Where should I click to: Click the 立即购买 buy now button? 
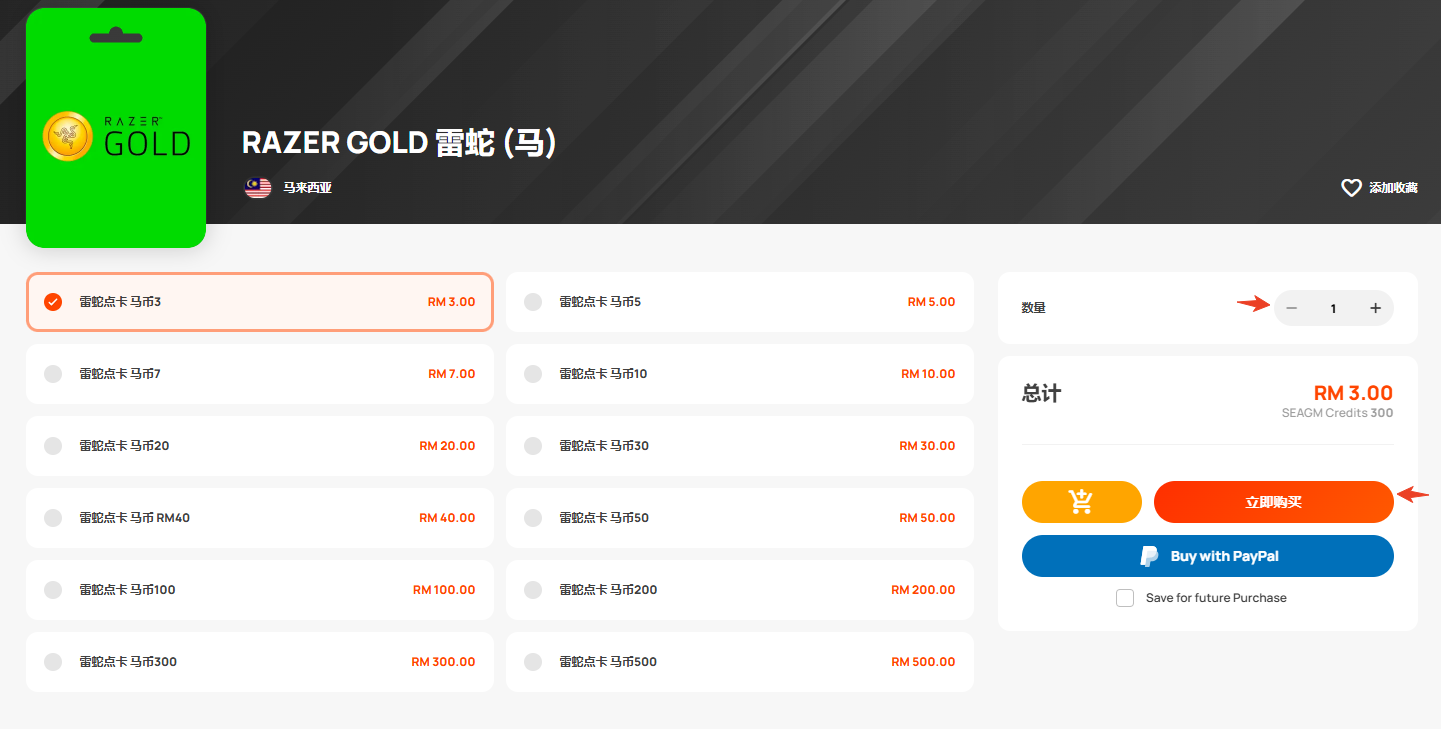(x=1274, y=502)
